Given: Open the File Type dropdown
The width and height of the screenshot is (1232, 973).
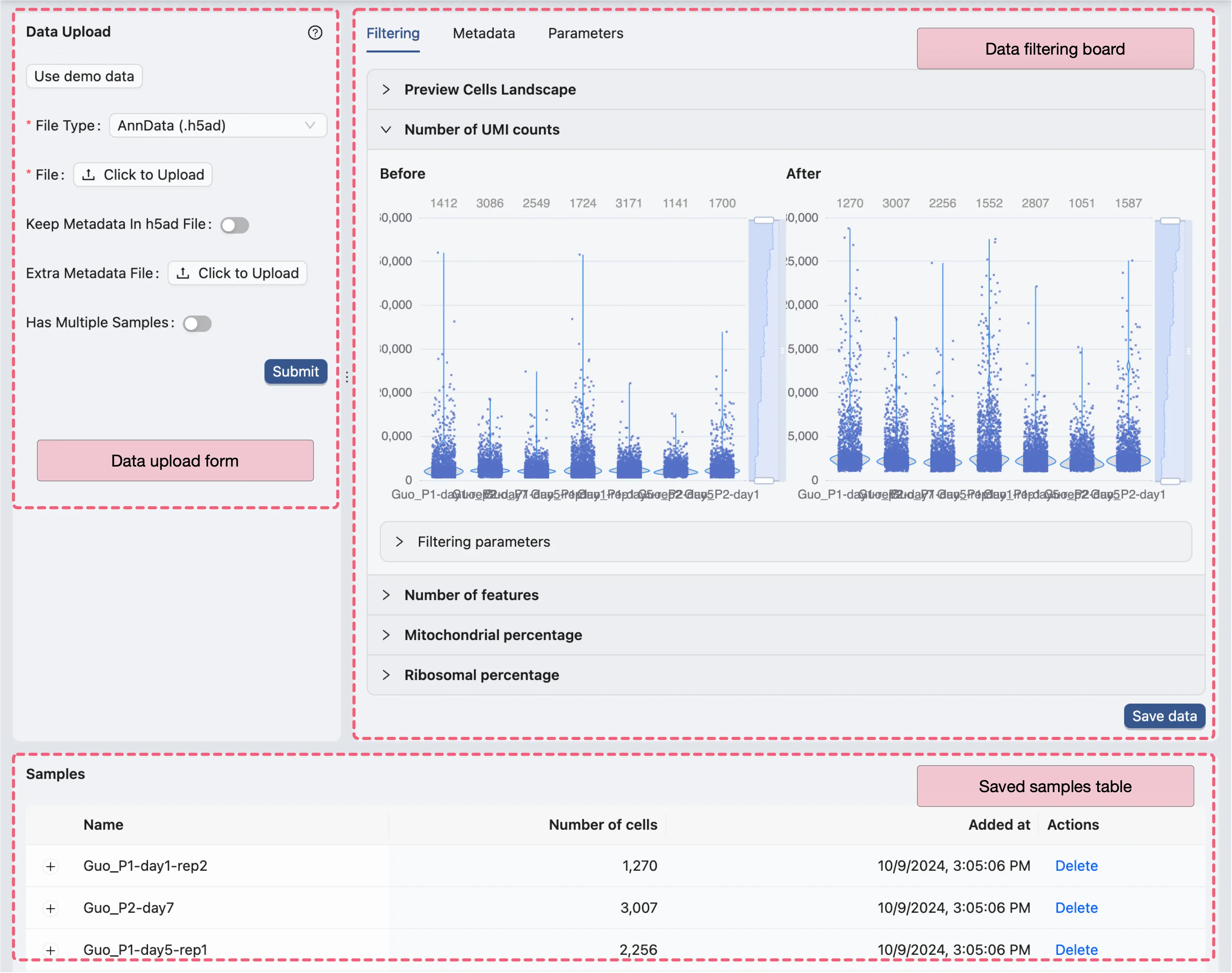Looking at the screenshot, I should 218,126.
